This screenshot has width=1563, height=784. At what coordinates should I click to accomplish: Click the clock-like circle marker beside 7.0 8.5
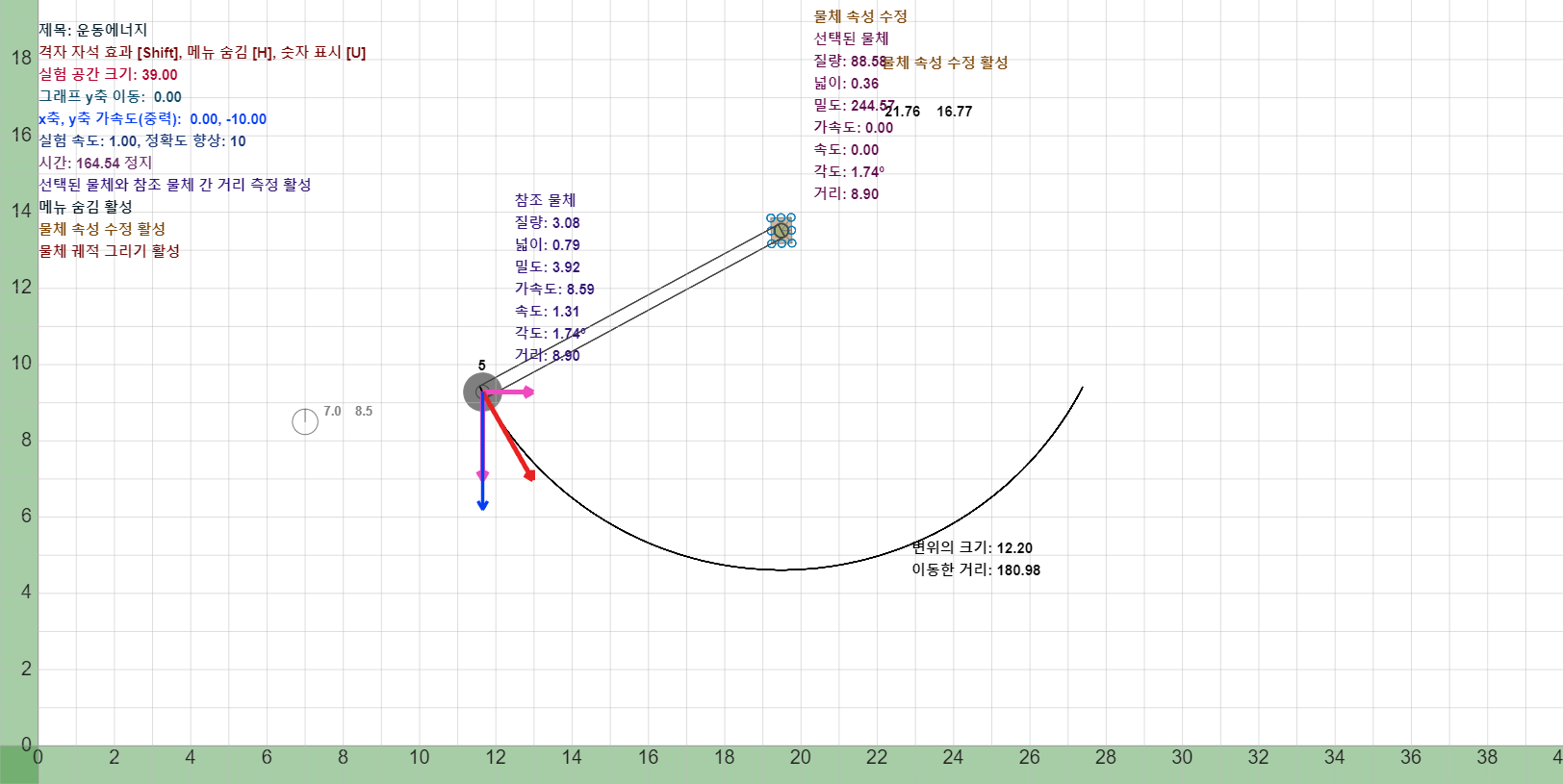pyautogui.click(x=305, y=421)
